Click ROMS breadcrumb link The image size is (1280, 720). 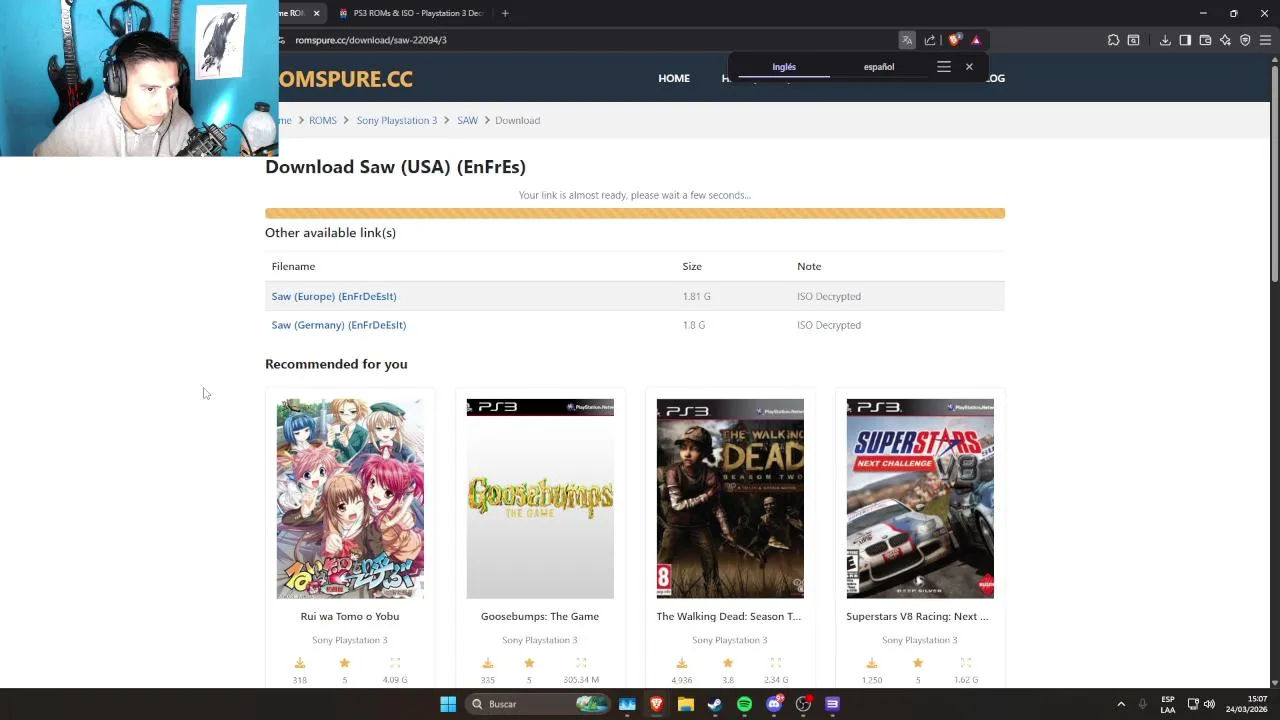point(323,120)
